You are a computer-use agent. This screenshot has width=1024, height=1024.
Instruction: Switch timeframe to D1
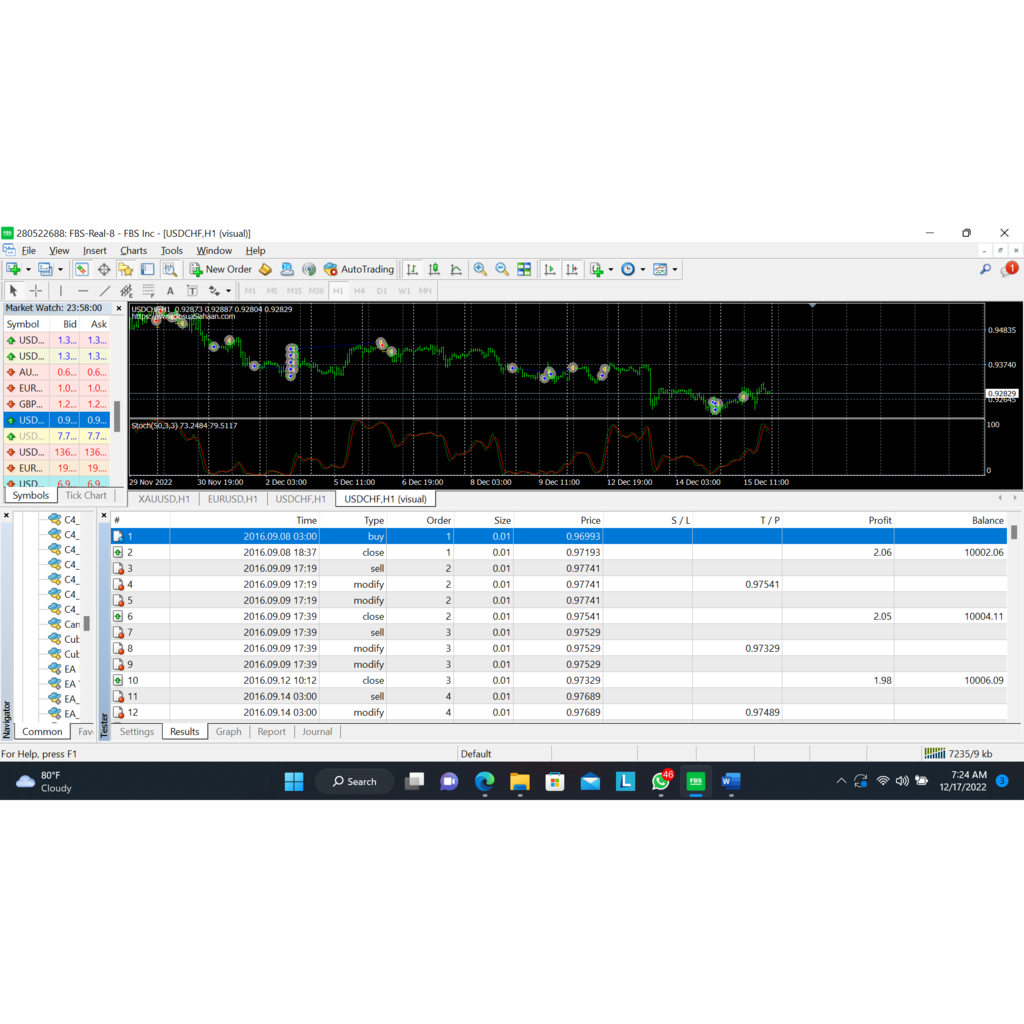point(381,291)
